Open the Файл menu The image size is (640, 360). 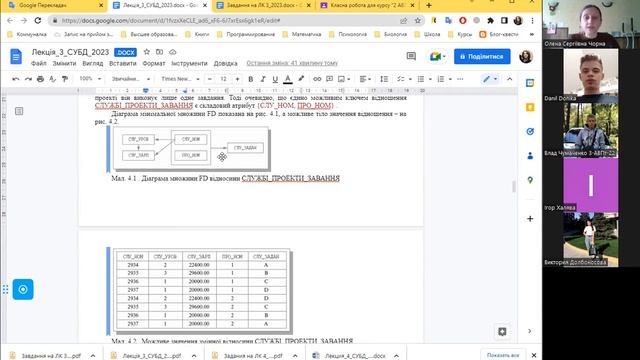pyautogui.click(x=39, y=63)
